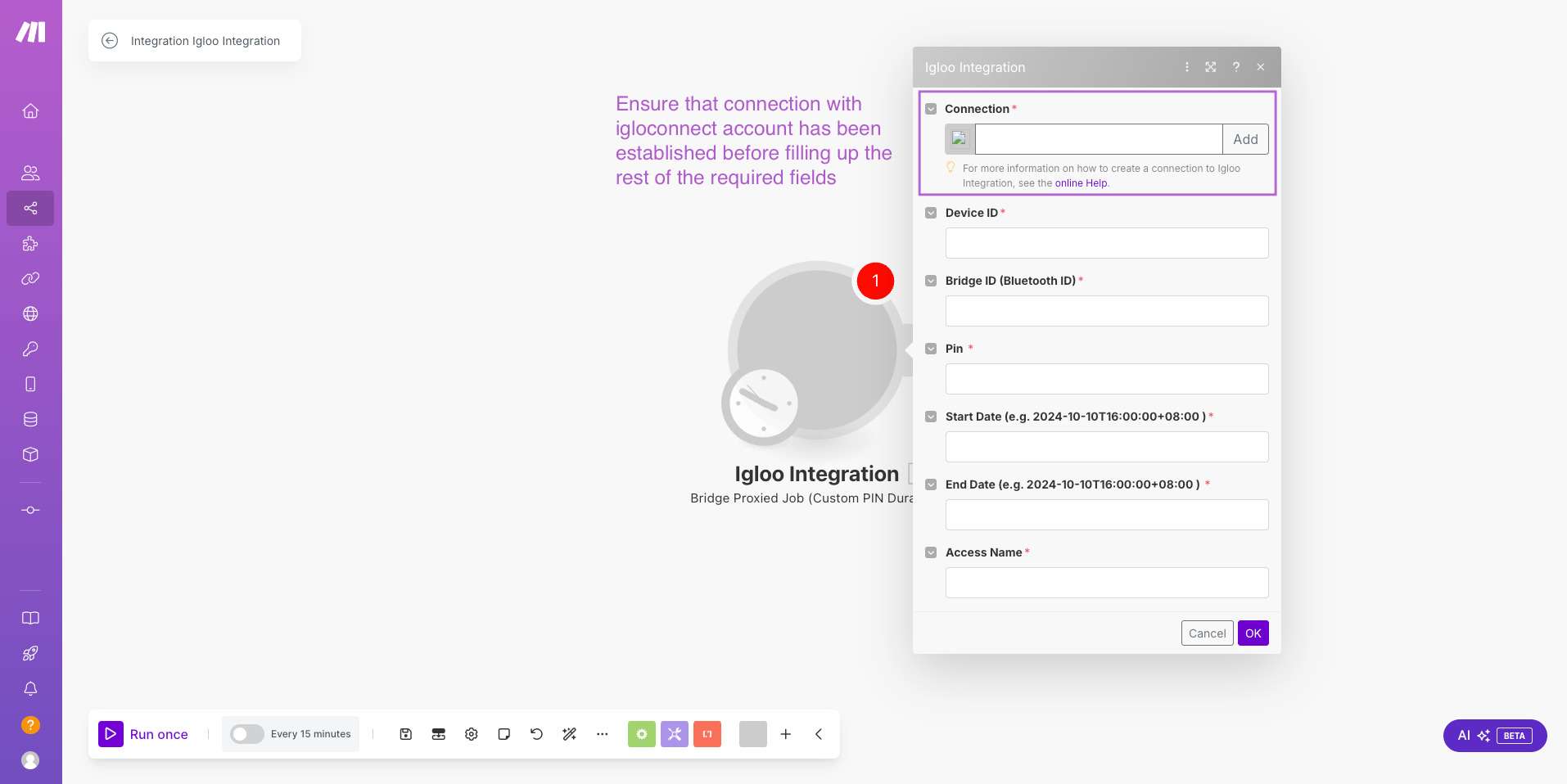Viewport: 1567px width, 784px height.
Task: Toggle the End Date field checkbox
Action: tap(931, 484)
